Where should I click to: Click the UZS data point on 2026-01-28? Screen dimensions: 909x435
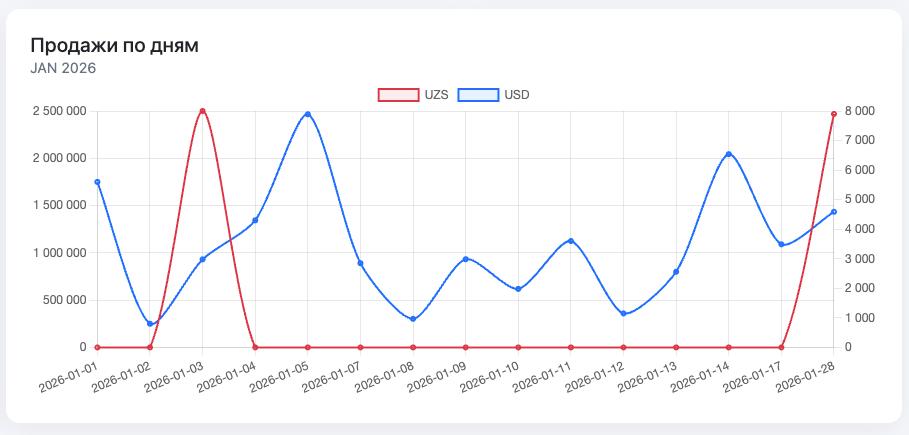833,114
